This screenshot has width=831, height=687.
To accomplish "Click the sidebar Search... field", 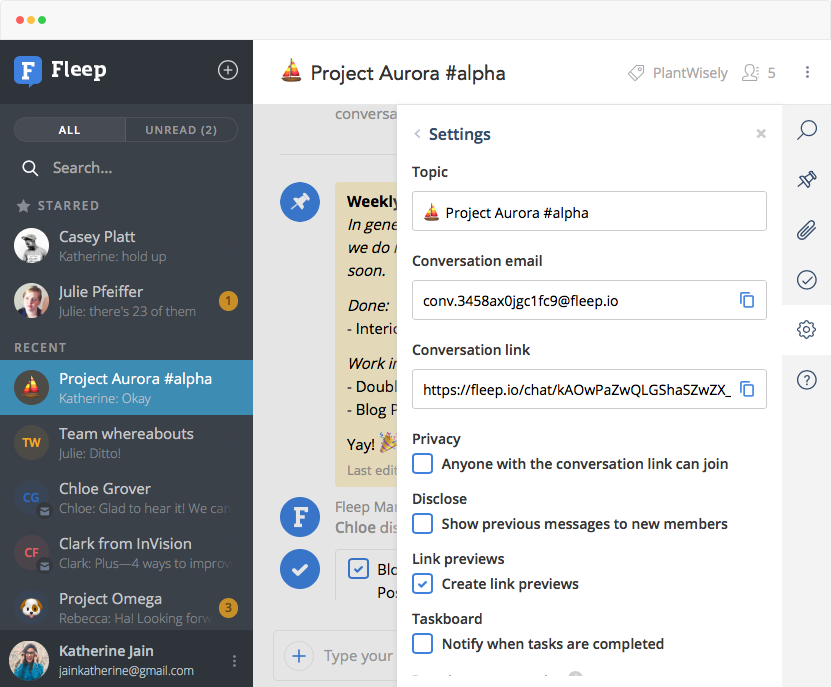I will pyautogui.click(x=126, y=168).
